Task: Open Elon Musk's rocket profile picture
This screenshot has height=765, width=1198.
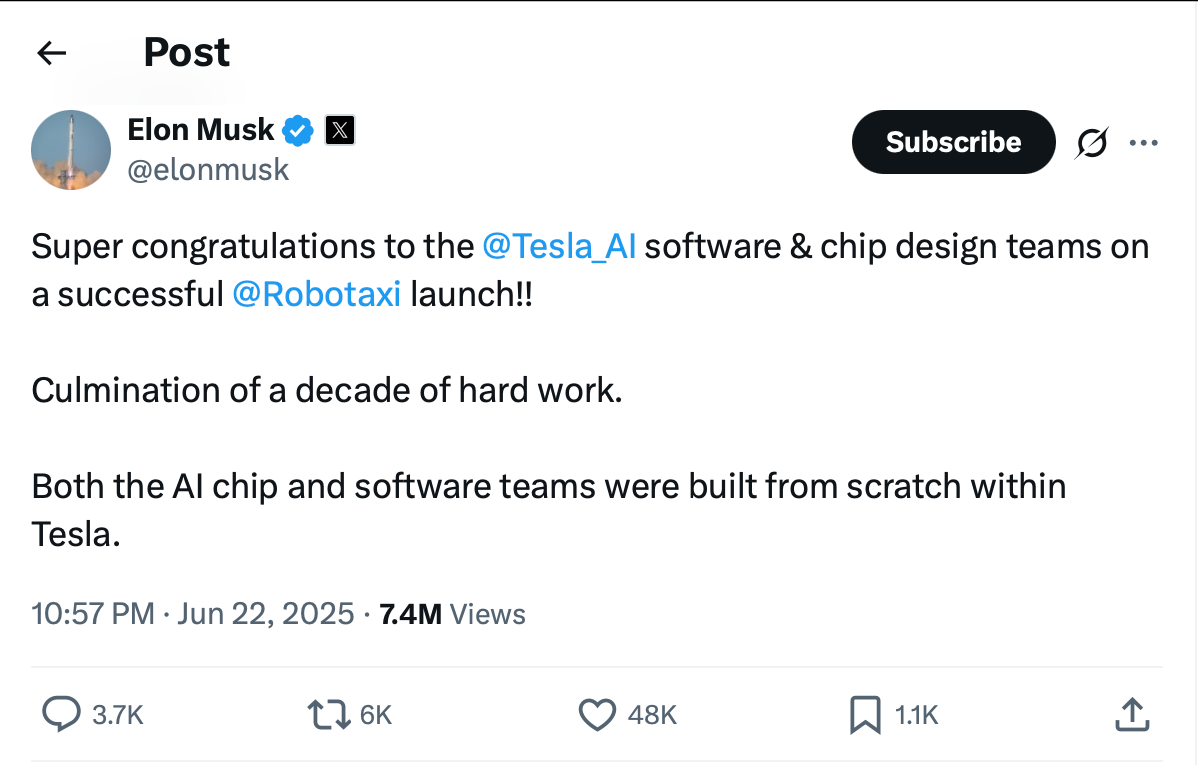Action: tap(71, 150)
